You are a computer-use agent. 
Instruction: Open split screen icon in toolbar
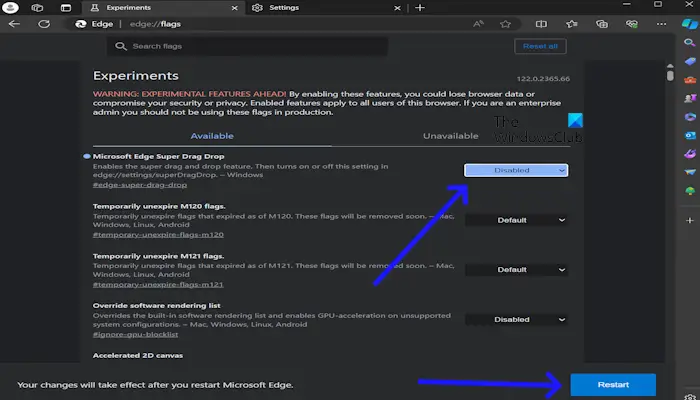(x=541, y=24)
